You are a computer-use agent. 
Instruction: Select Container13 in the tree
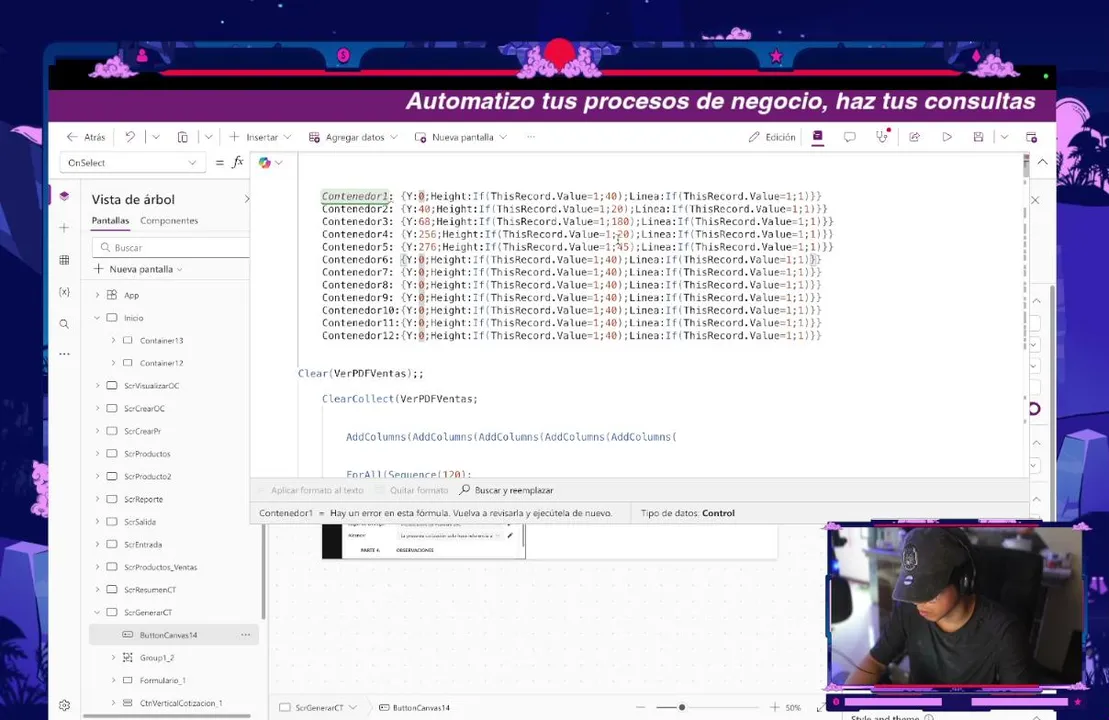[161, 341]
